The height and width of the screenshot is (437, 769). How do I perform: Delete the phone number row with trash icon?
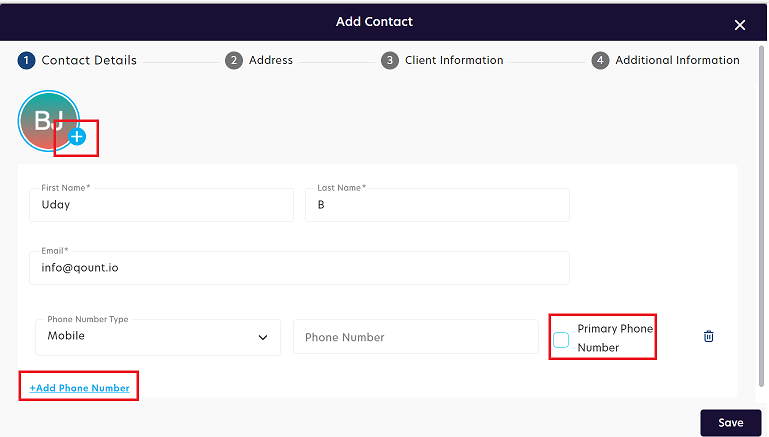pyautogui.click(x=708, y=336)
